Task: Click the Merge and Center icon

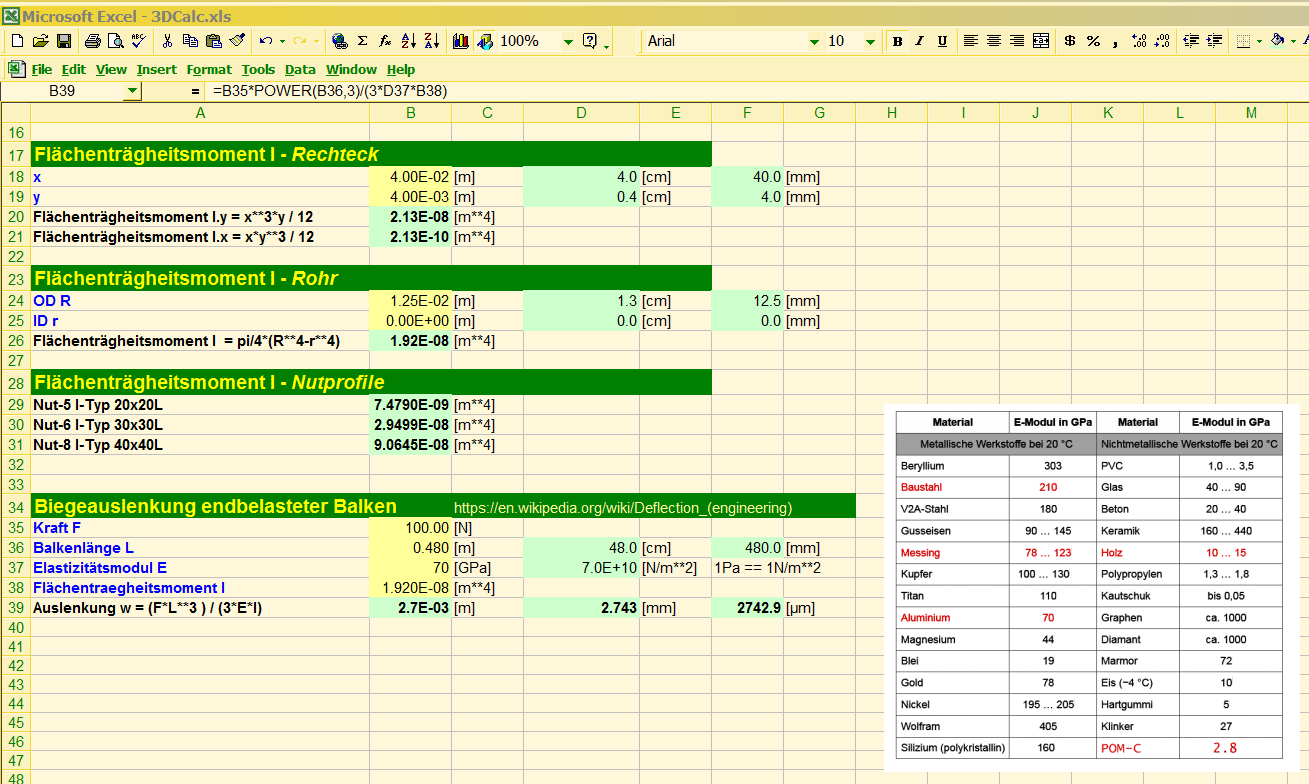Action: (x=1041, y=41)
